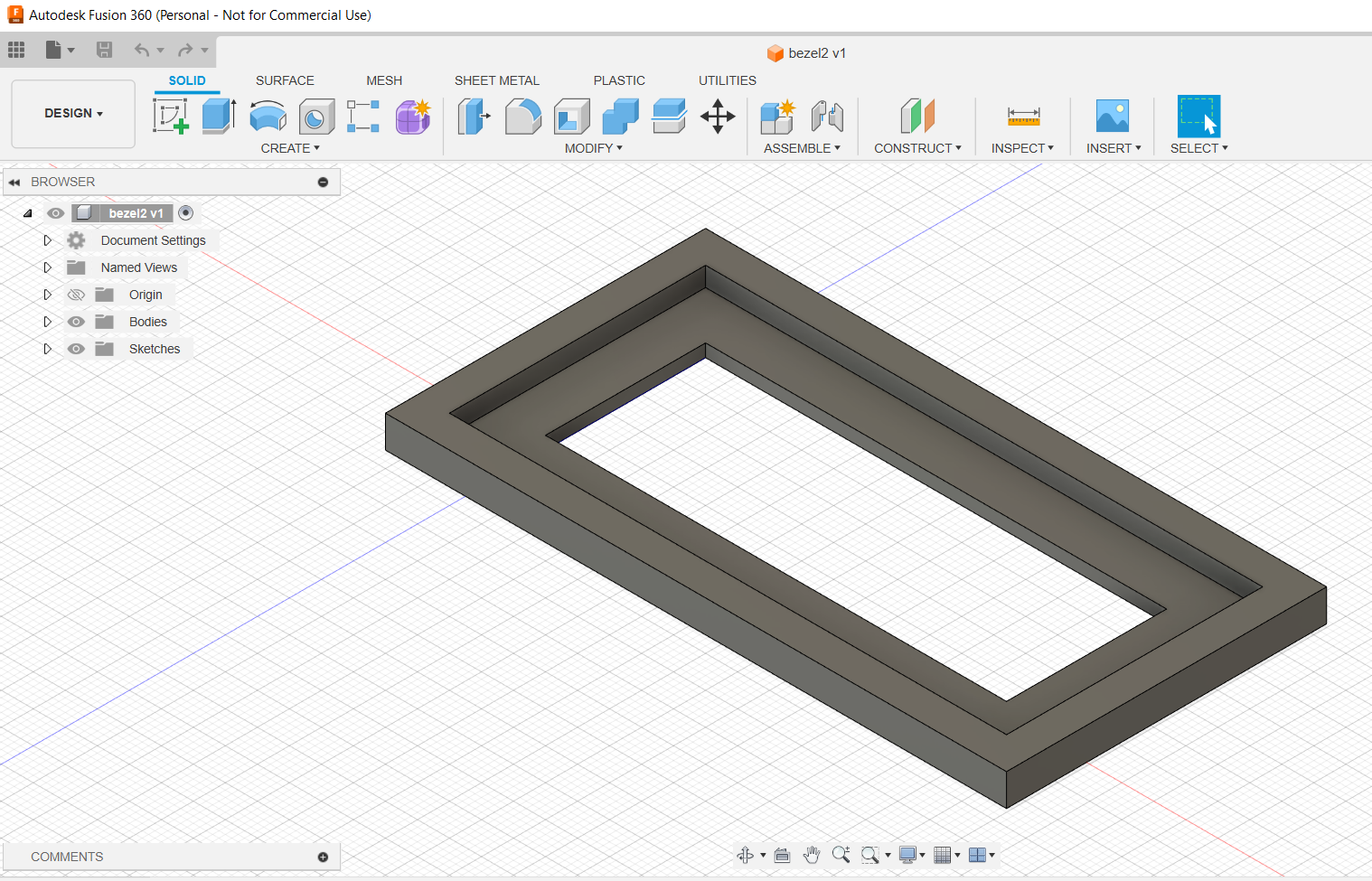
Task: Expand the Named Views folder
Action: [48, 267]
